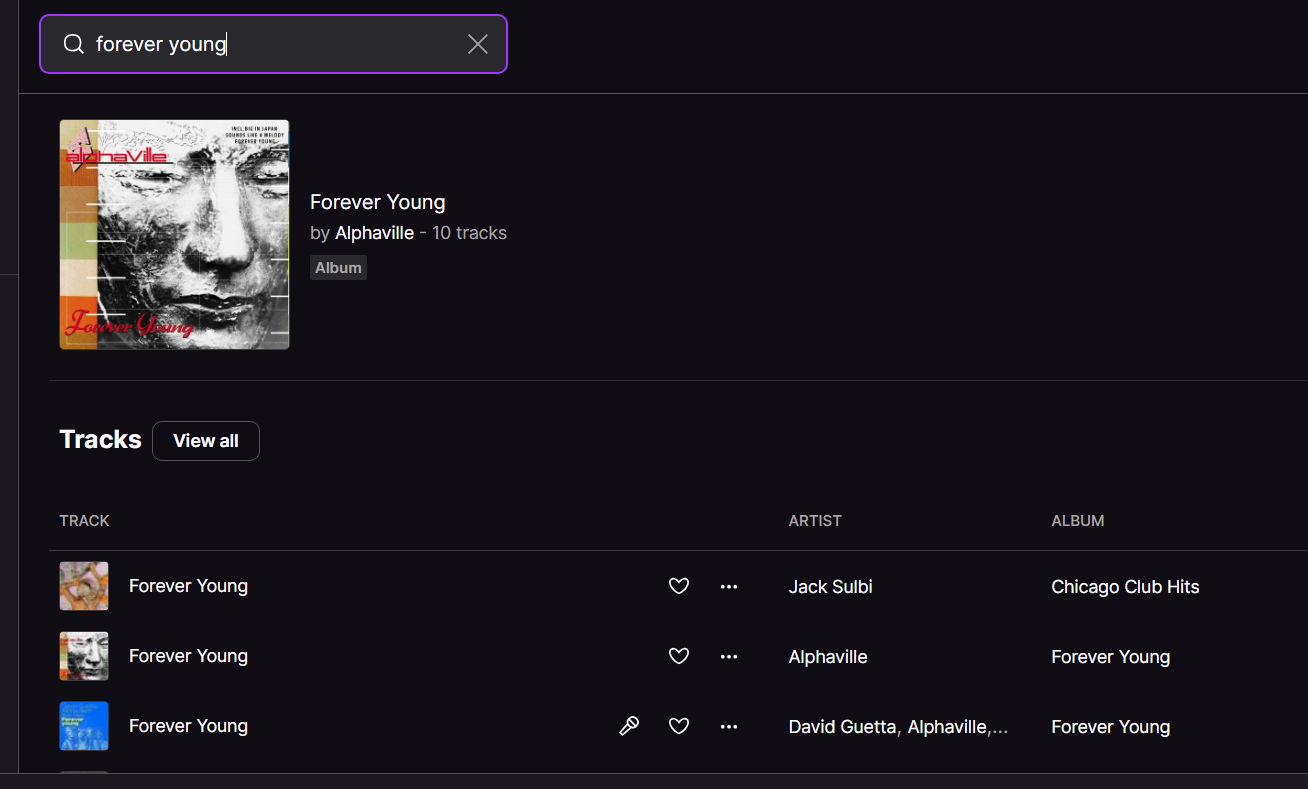Click the search magnifier icon

click(x=73, y=44)
